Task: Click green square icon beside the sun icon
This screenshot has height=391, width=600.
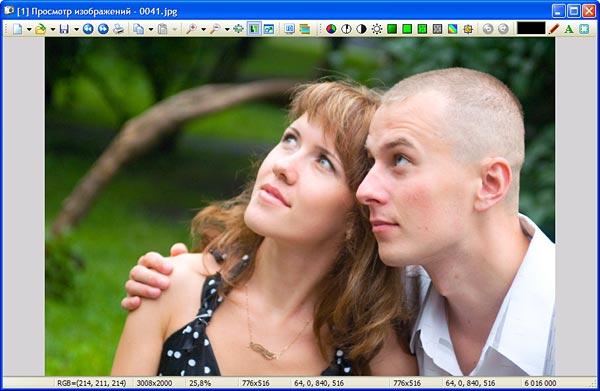Action: [x=392, y=29]
